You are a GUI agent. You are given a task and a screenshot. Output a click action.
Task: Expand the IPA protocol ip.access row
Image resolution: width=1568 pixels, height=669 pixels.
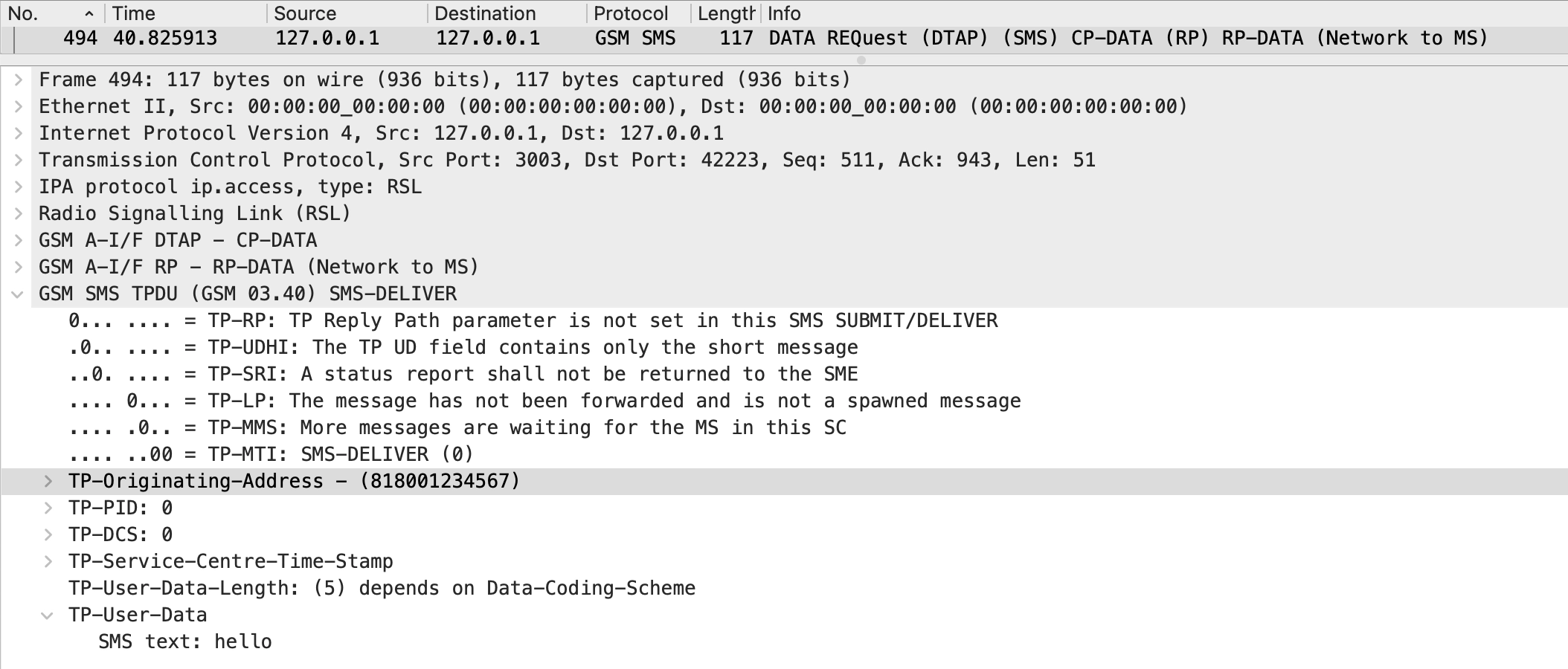(x=19, y=187)
